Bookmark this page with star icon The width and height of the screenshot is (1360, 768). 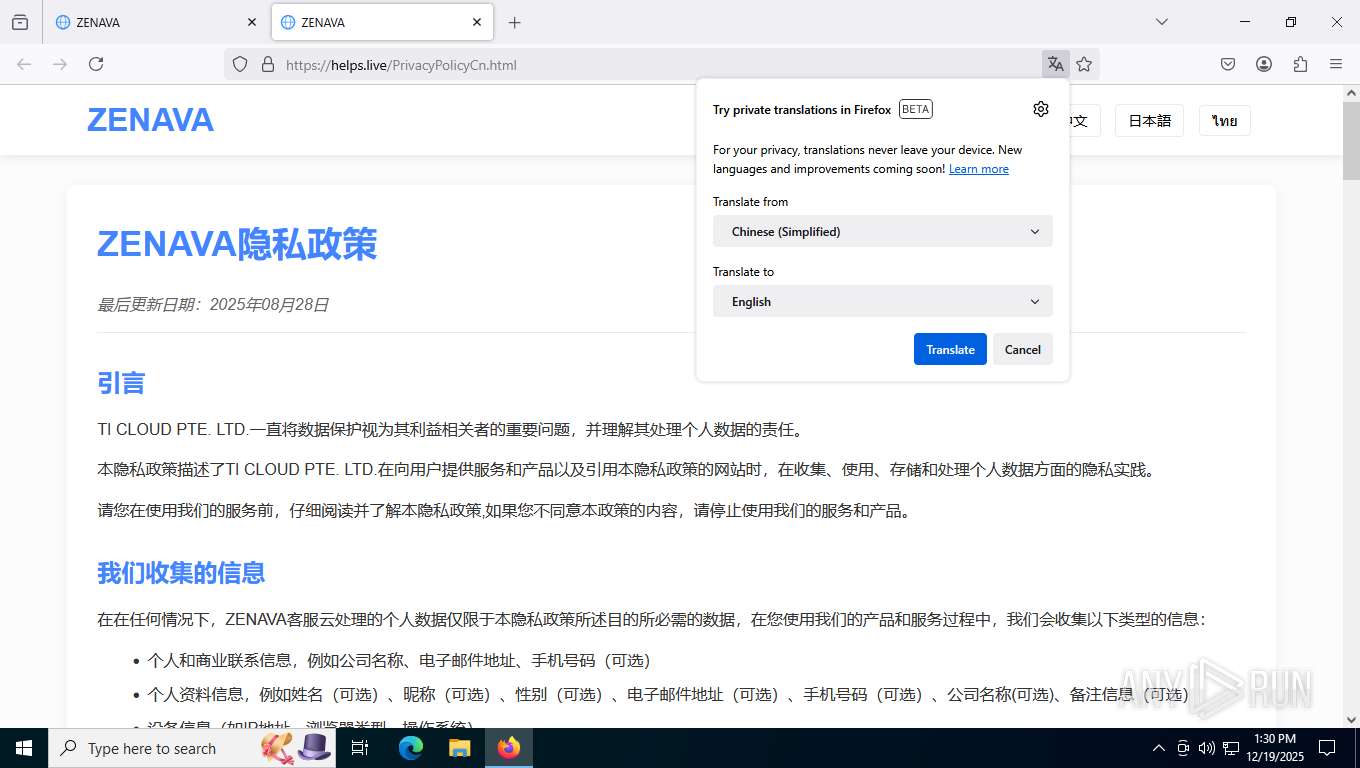coord(1084,64)
